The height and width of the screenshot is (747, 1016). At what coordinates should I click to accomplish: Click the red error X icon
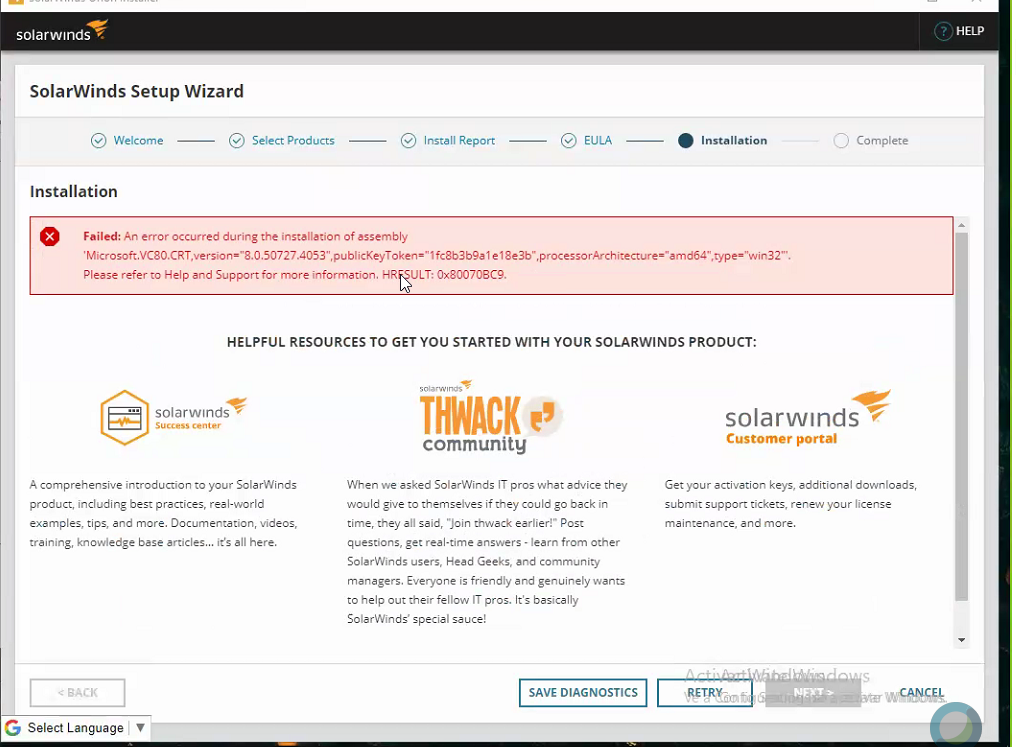[x=49, y=236]
